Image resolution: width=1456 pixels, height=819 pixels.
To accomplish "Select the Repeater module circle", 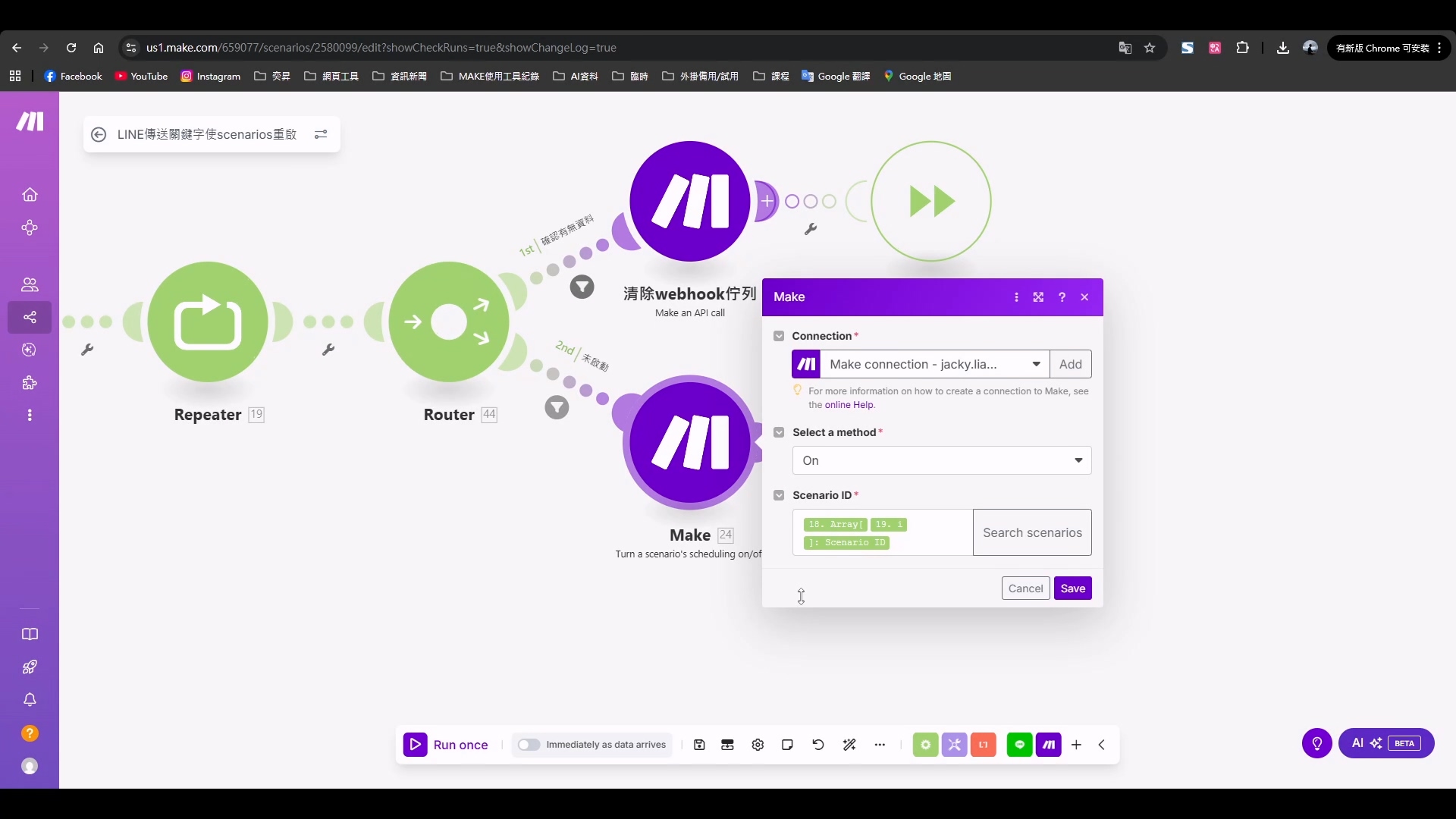I will [x=208, y=322].
